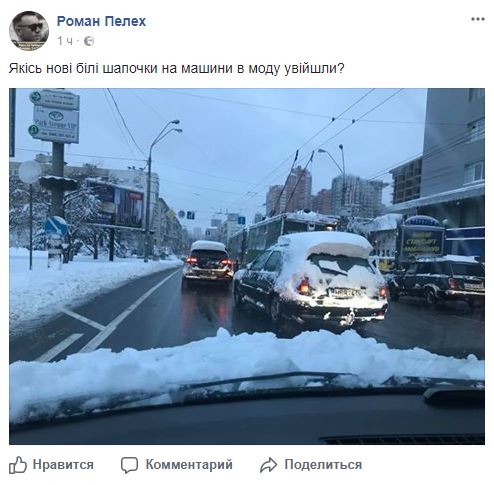The height and width of the screenshot is (485, 494).
Task: Click the Комментарий button label
Action: coord(189,465)
